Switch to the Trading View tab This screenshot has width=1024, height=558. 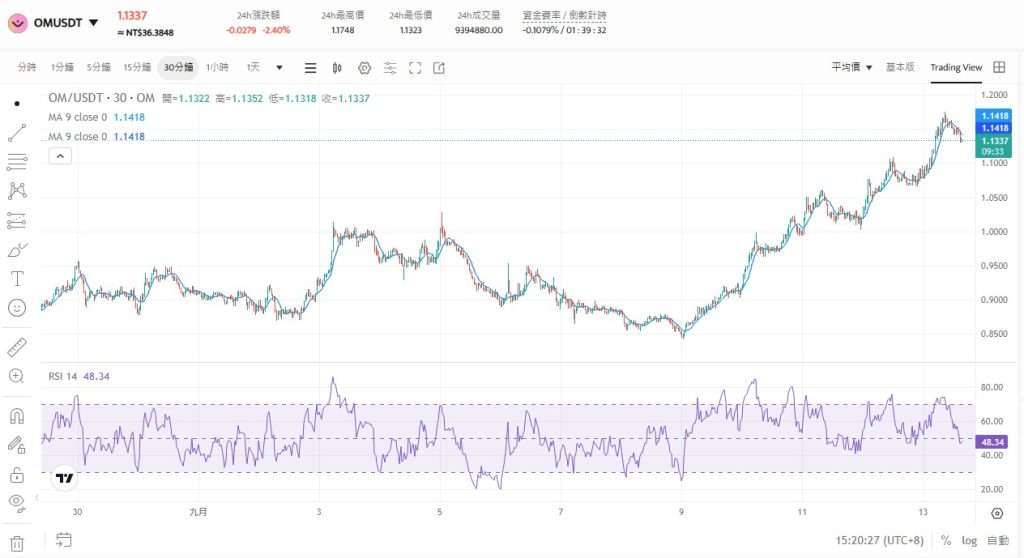pos(956,67)
